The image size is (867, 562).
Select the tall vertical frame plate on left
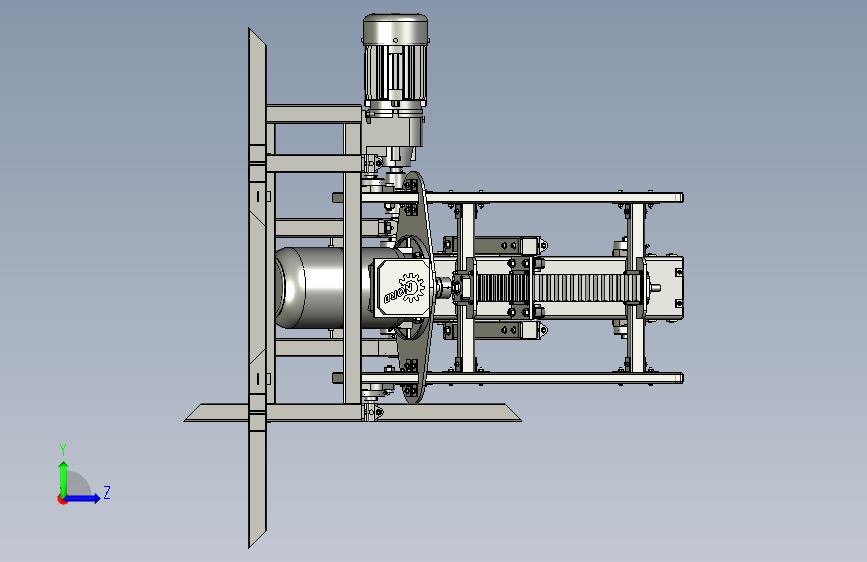point(258,288)
